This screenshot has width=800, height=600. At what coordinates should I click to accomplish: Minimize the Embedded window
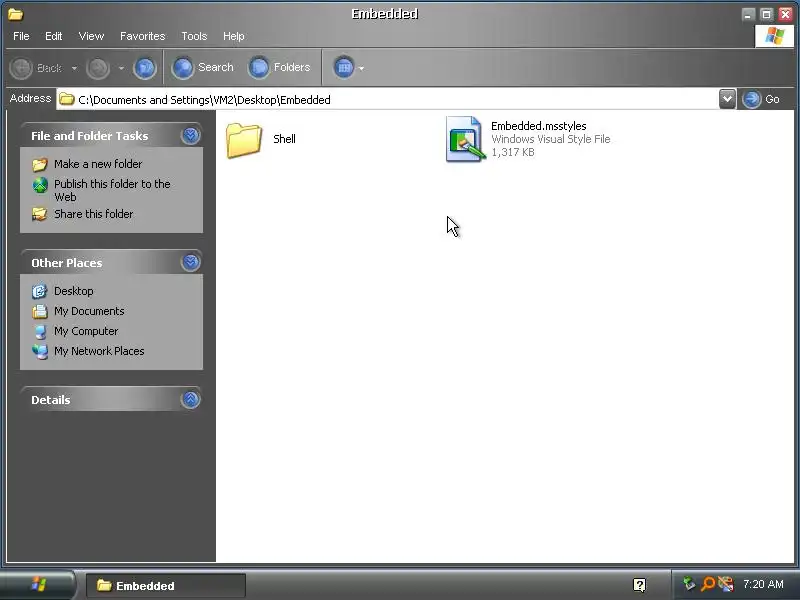click(x=748, y=14)
